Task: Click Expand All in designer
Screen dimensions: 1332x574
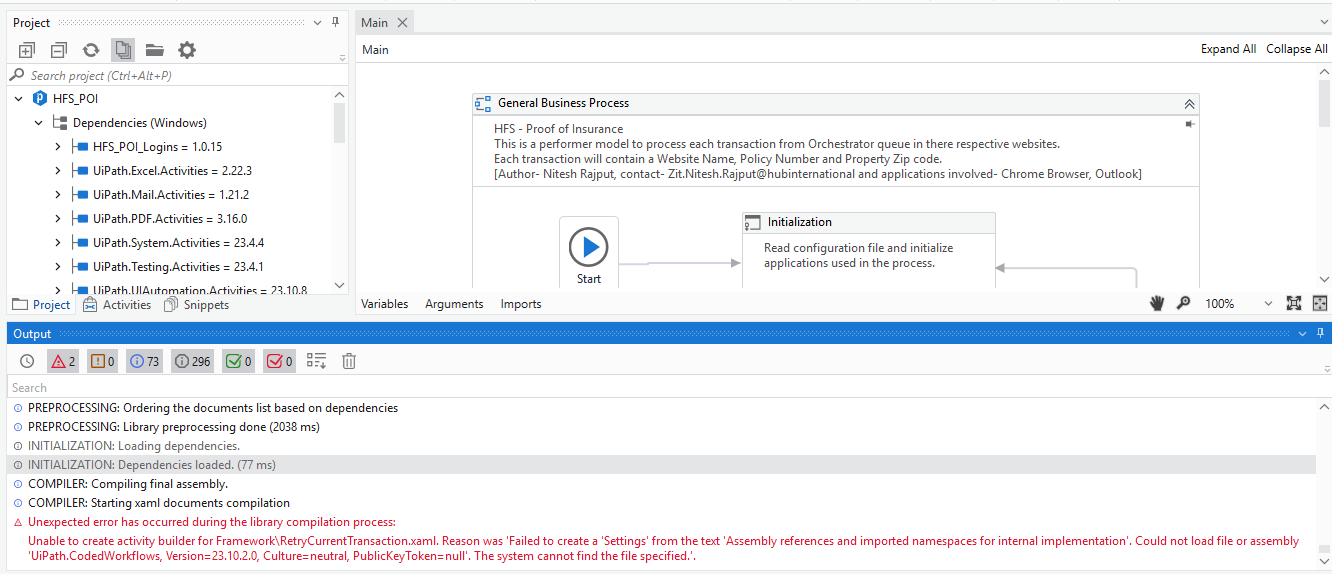Action: tap(1228, 49)
